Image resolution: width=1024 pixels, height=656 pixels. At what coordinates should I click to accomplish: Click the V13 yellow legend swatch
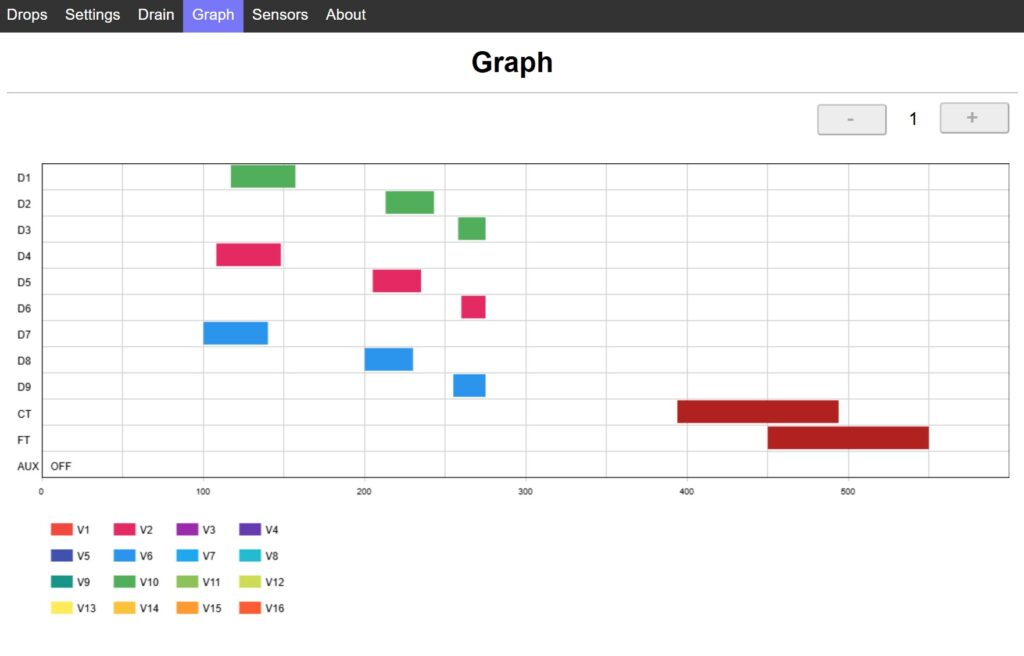tap(62, 608)
